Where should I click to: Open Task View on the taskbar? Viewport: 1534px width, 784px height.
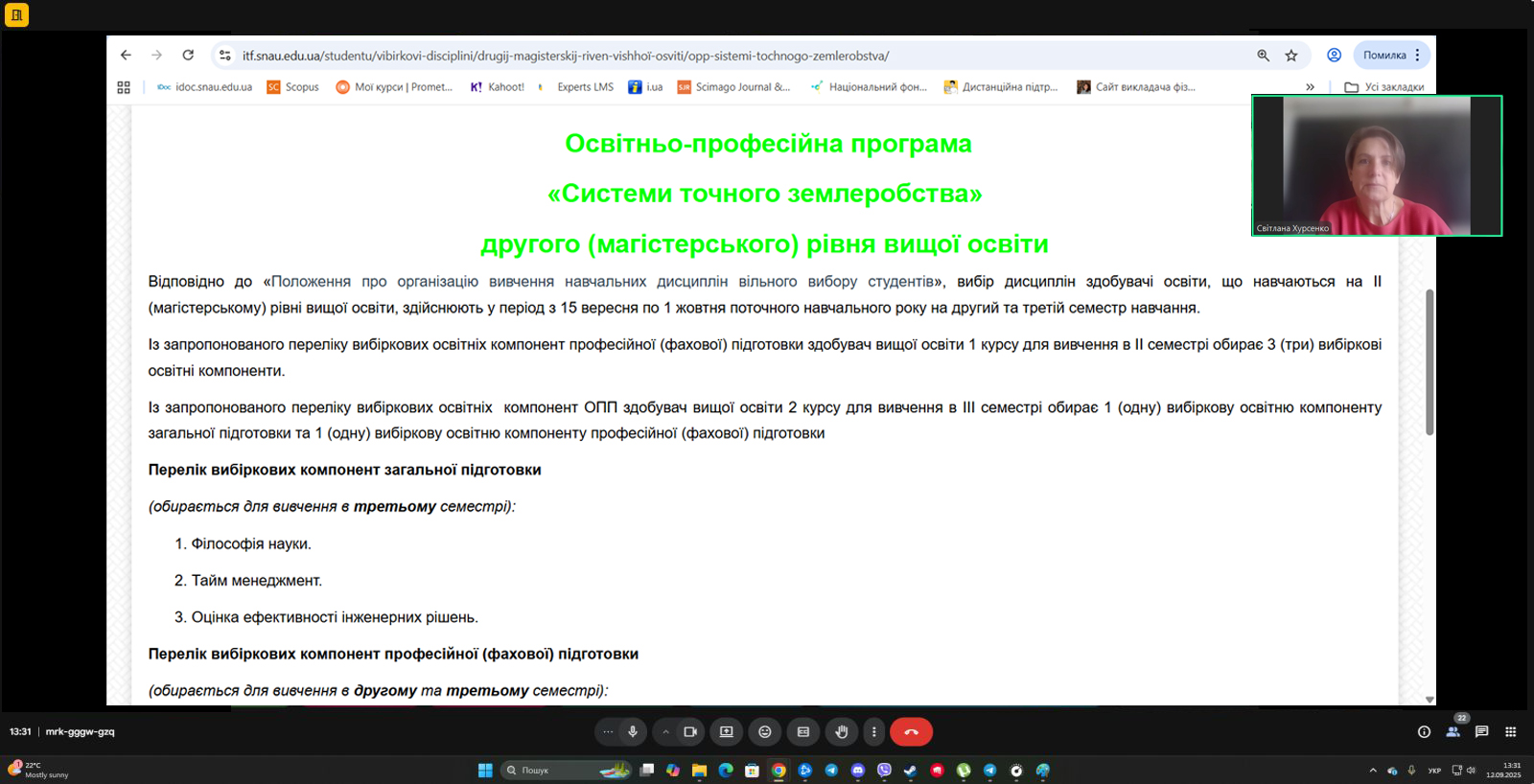click(647, 771)
